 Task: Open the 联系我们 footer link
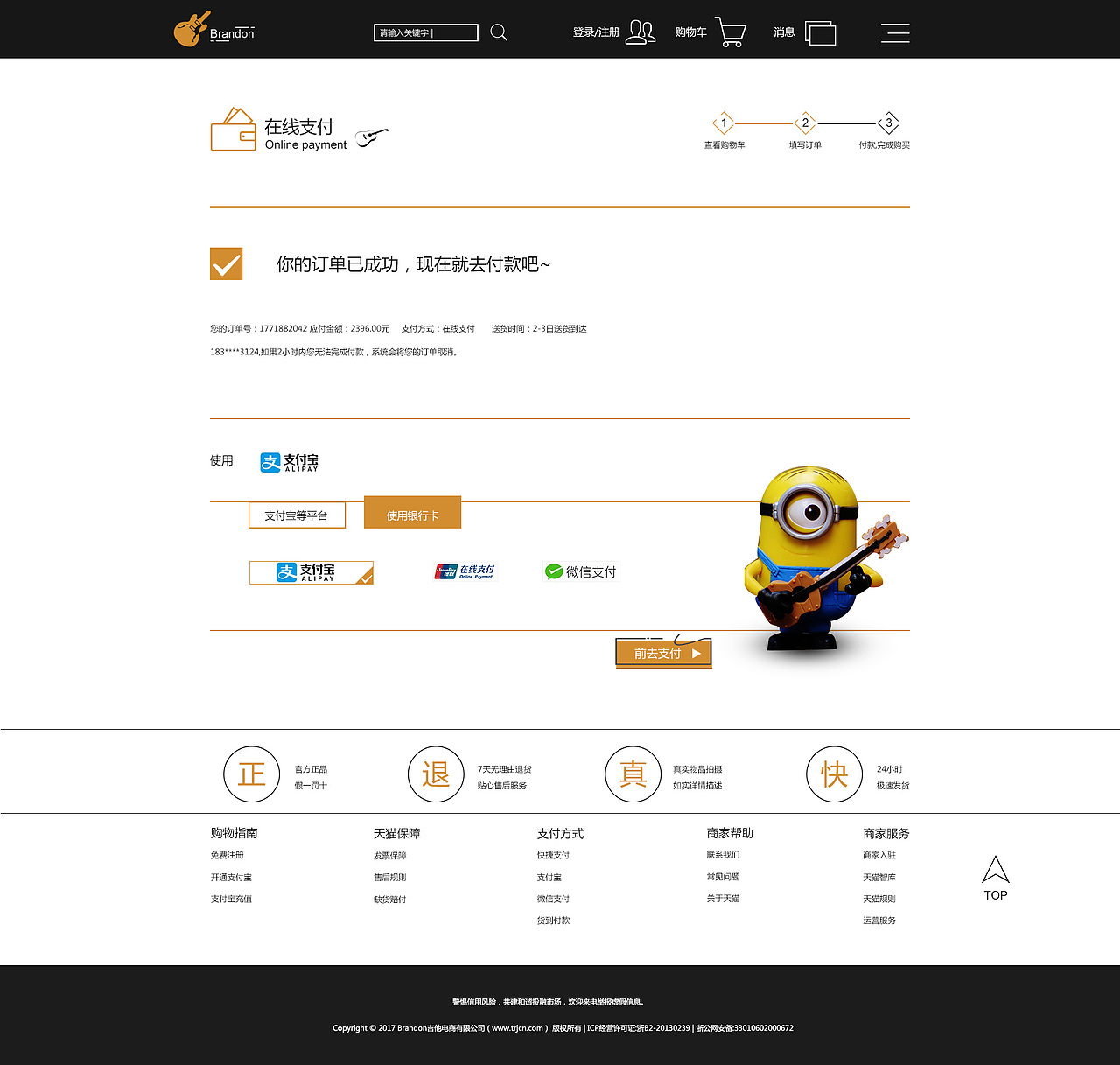[724, 854]
